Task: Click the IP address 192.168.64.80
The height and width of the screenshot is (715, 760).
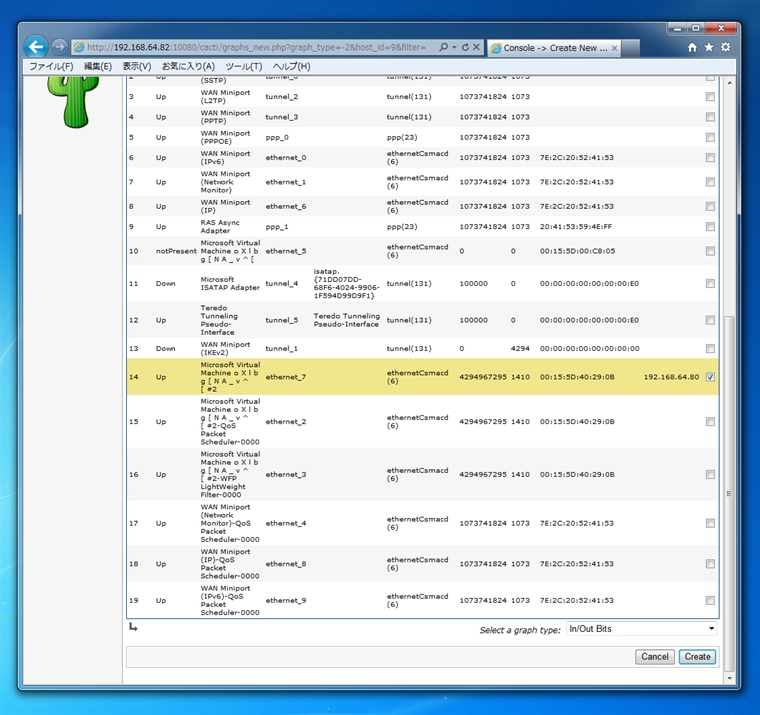Action: coord(671,377)
